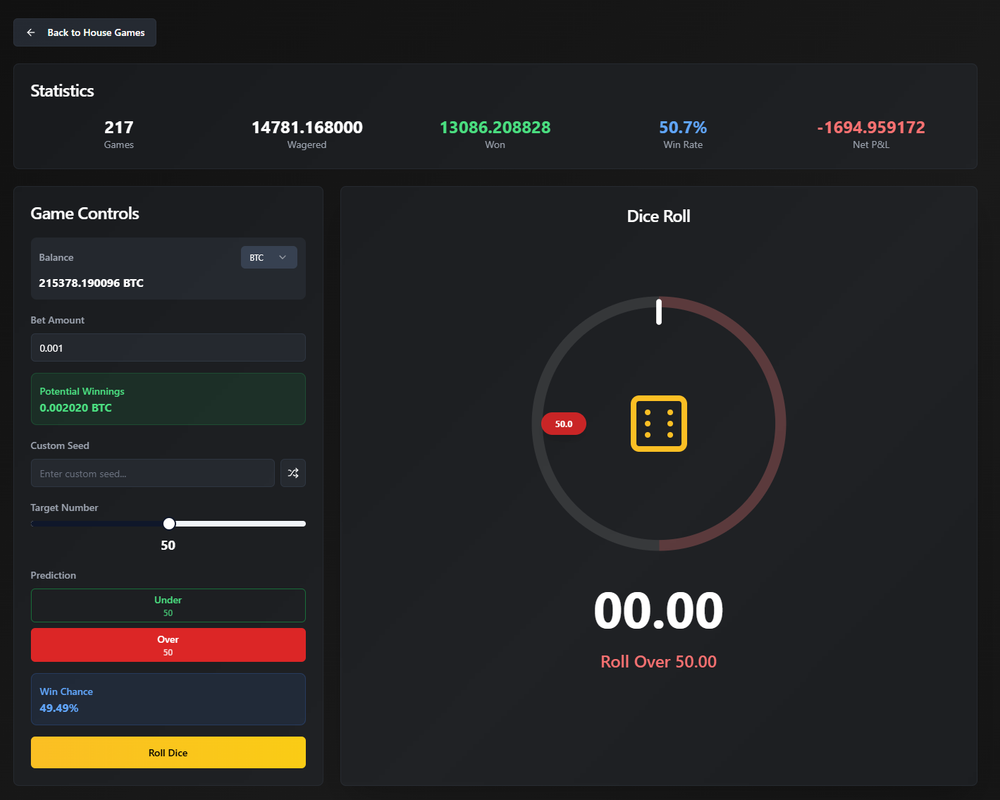The width and height of the screenshot is (1000, 800).
Task: Select the Over 50 prediction
Action: coord(168,645)
